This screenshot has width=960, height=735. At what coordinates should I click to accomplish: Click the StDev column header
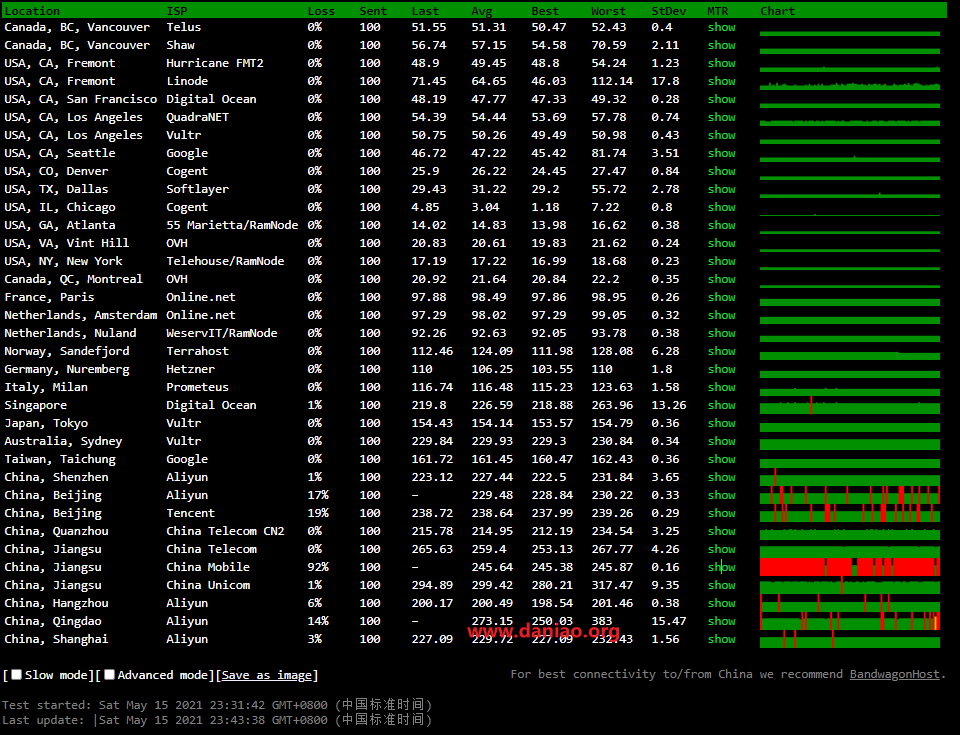tap(669, 11)
